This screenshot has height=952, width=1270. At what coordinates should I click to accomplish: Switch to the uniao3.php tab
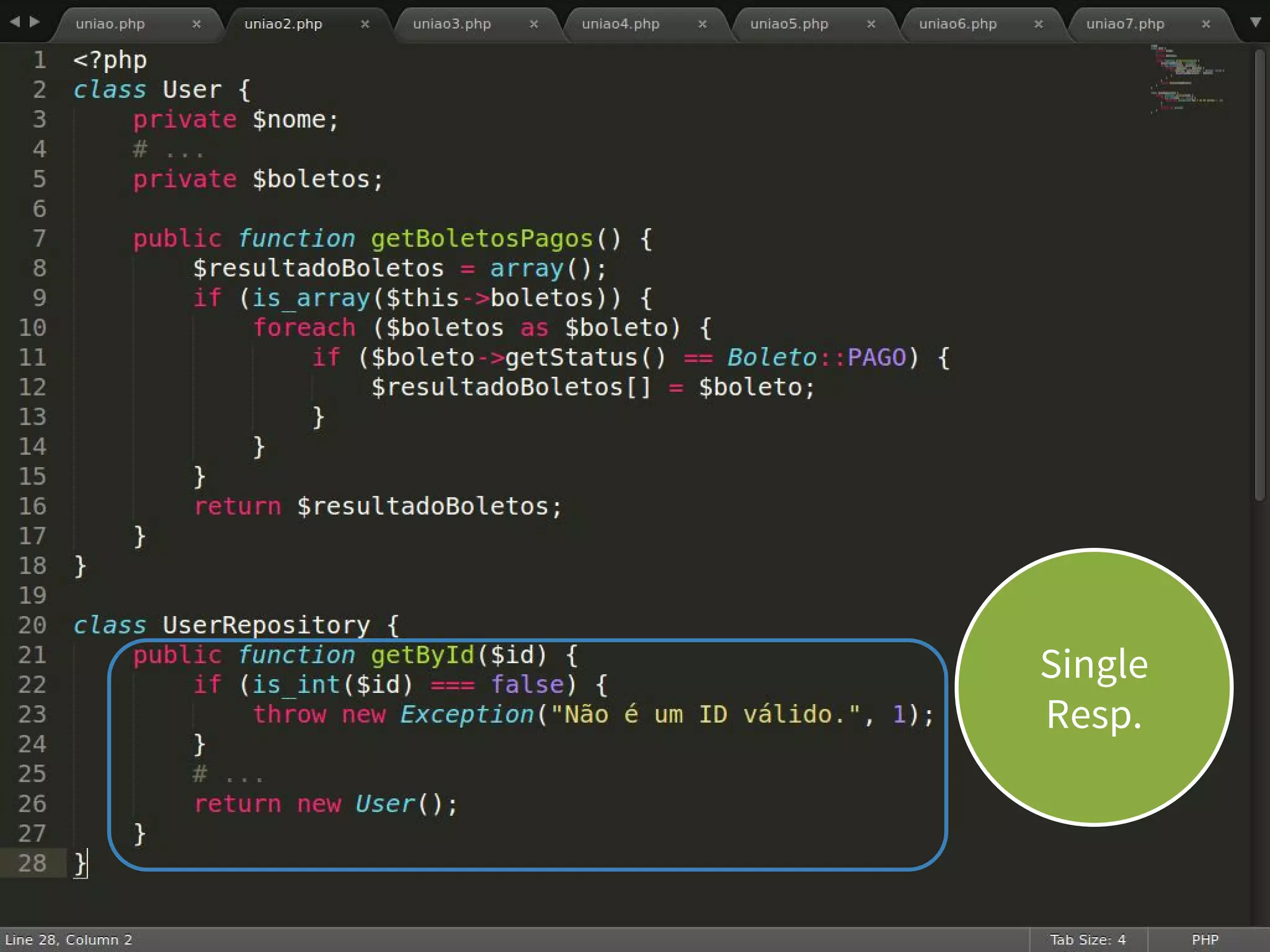pos(451,24)
